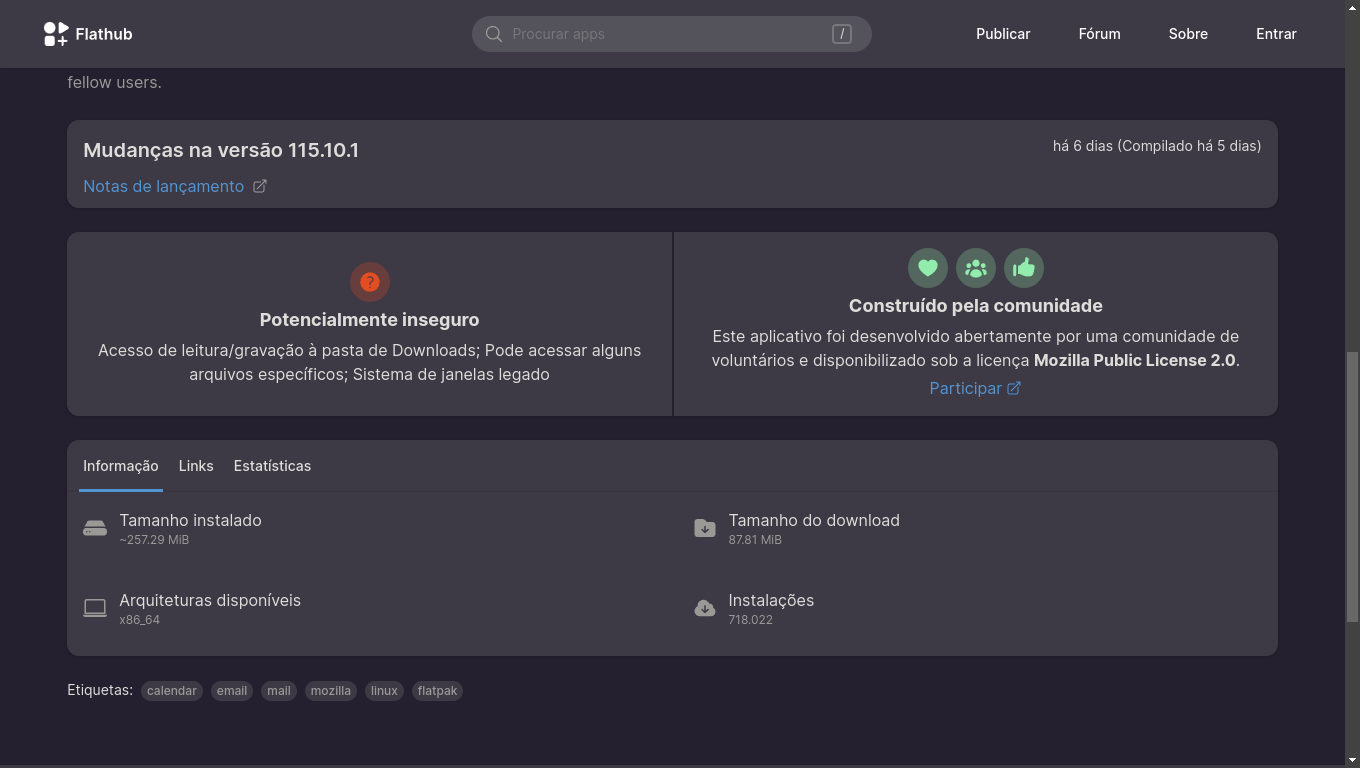Screen dimensions: 1360x768
Task: Click the green thumbs up icon
Action: tap(1023, 267)
